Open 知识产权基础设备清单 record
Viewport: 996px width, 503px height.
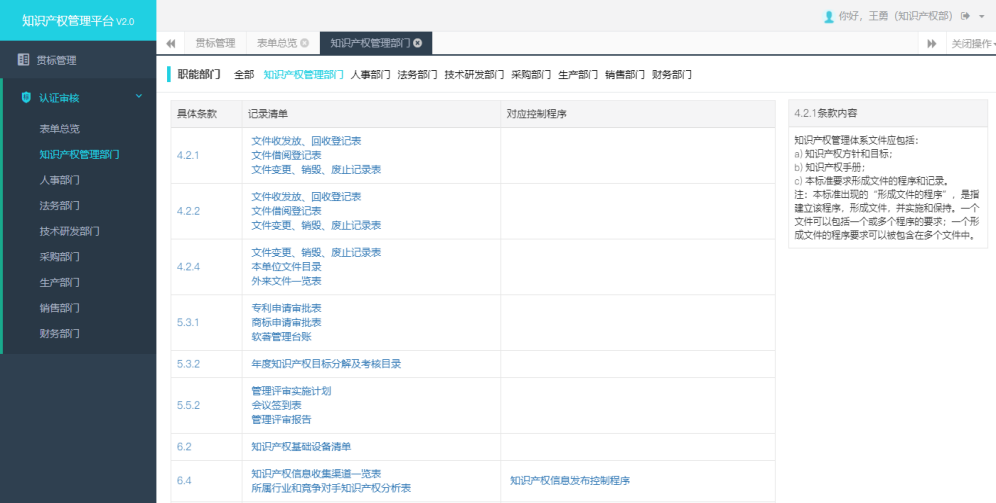click(x=301, y=447)
